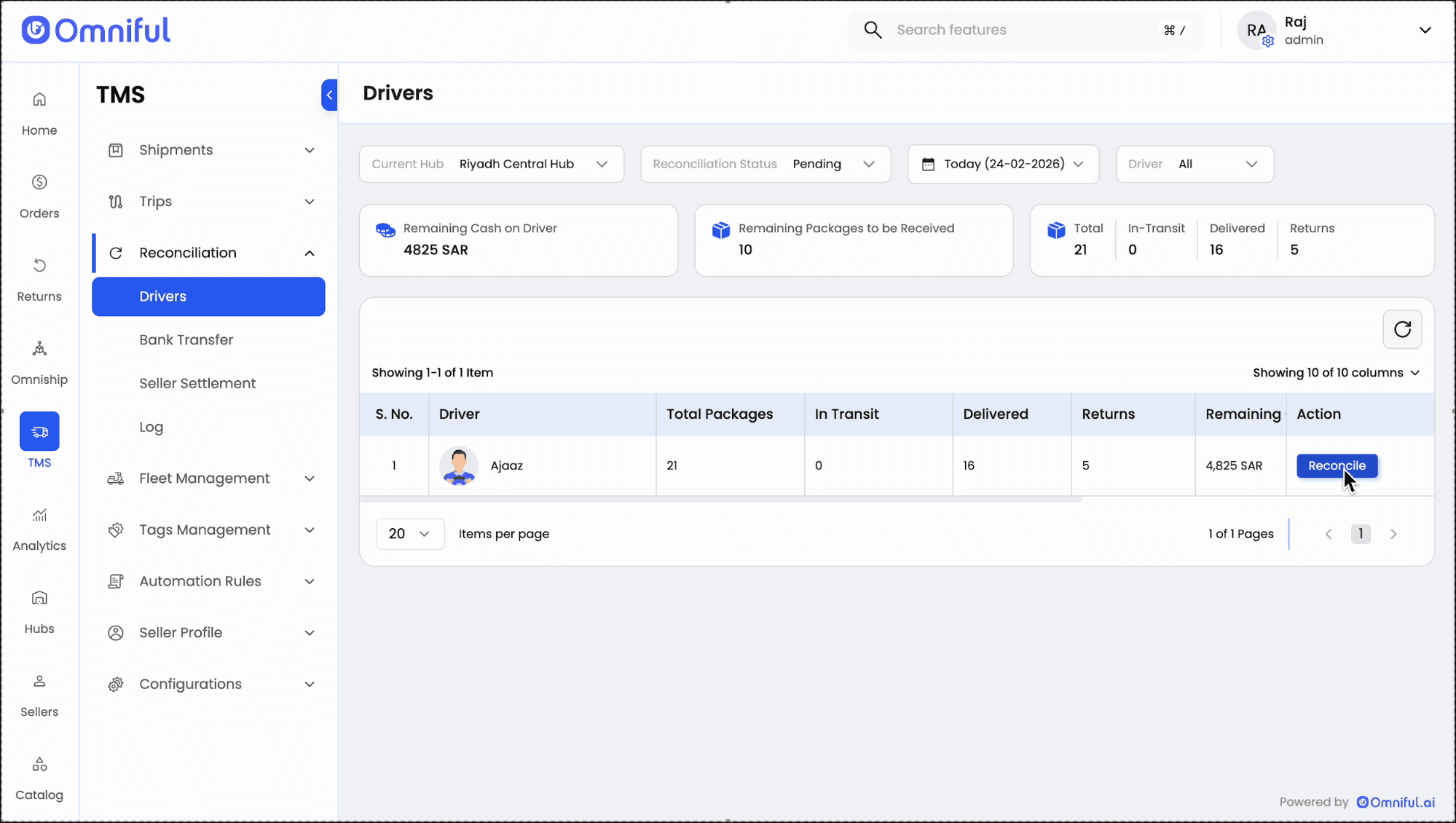Open the Seller Settlement submenu item
This screenshot has height=823, width=1456.
point(197,383)
